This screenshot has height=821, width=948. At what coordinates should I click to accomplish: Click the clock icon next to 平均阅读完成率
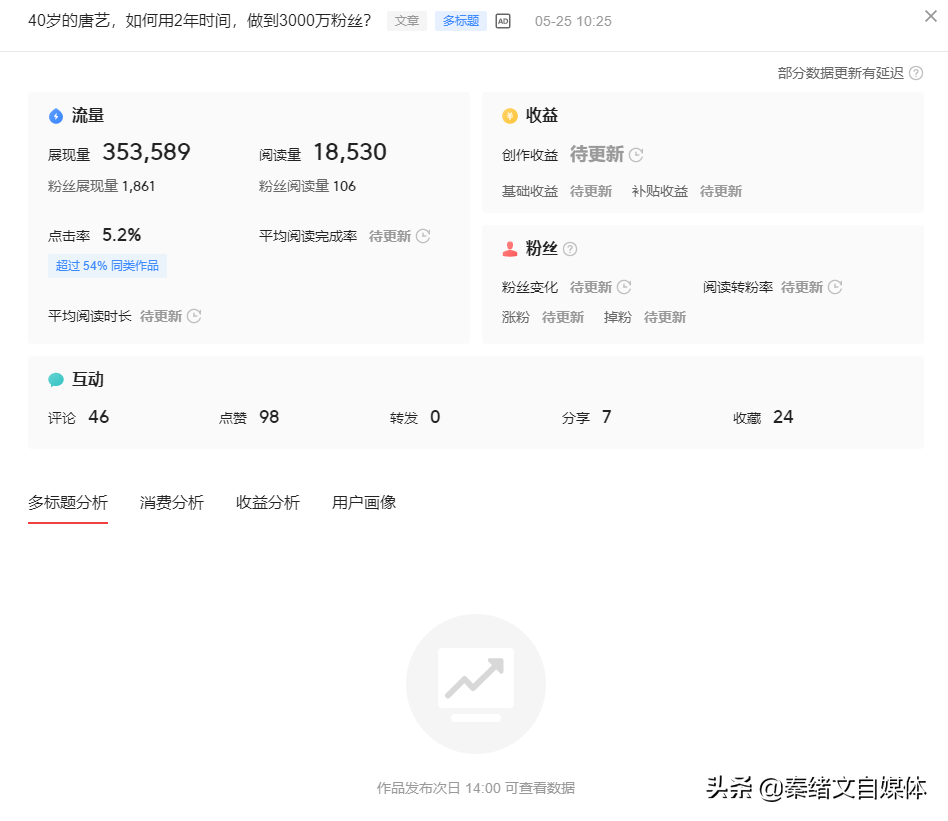[422, 236]
